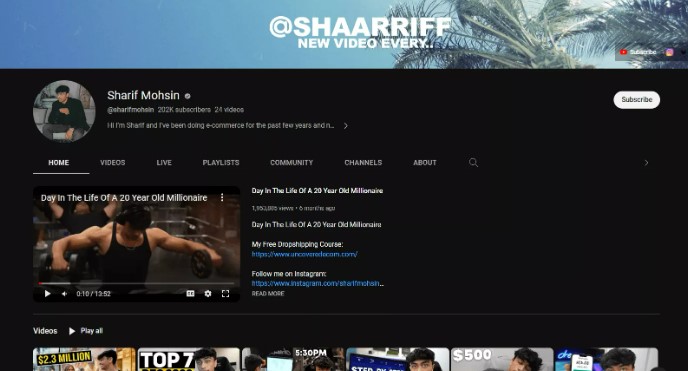Click the banner YouTube Subscribe link

pyautogui.click(x=638, y=52)
